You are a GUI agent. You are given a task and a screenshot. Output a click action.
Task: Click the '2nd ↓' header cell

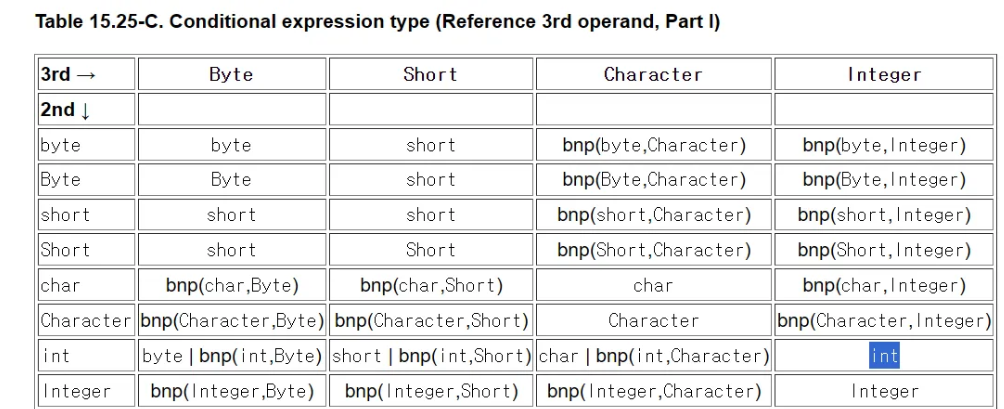coord(86,109)
